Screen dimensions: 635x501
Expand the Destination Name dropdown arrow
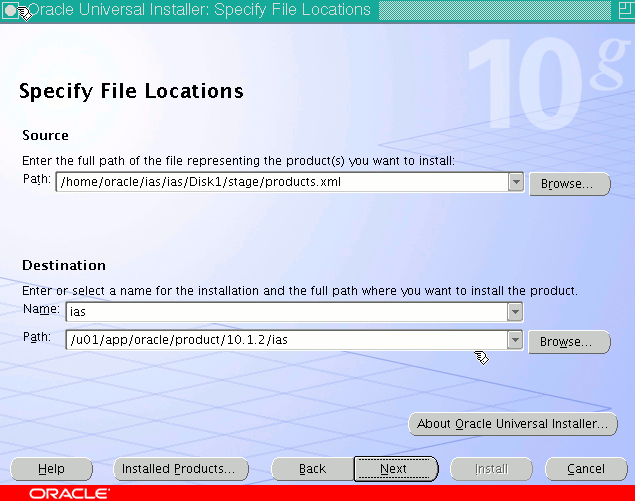point(515,312)
